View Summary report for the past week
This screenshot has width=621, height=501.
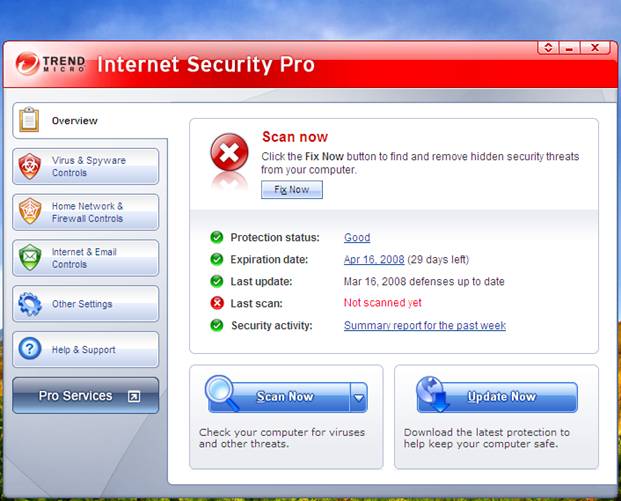pyautogui.click(x=424, y=326)
